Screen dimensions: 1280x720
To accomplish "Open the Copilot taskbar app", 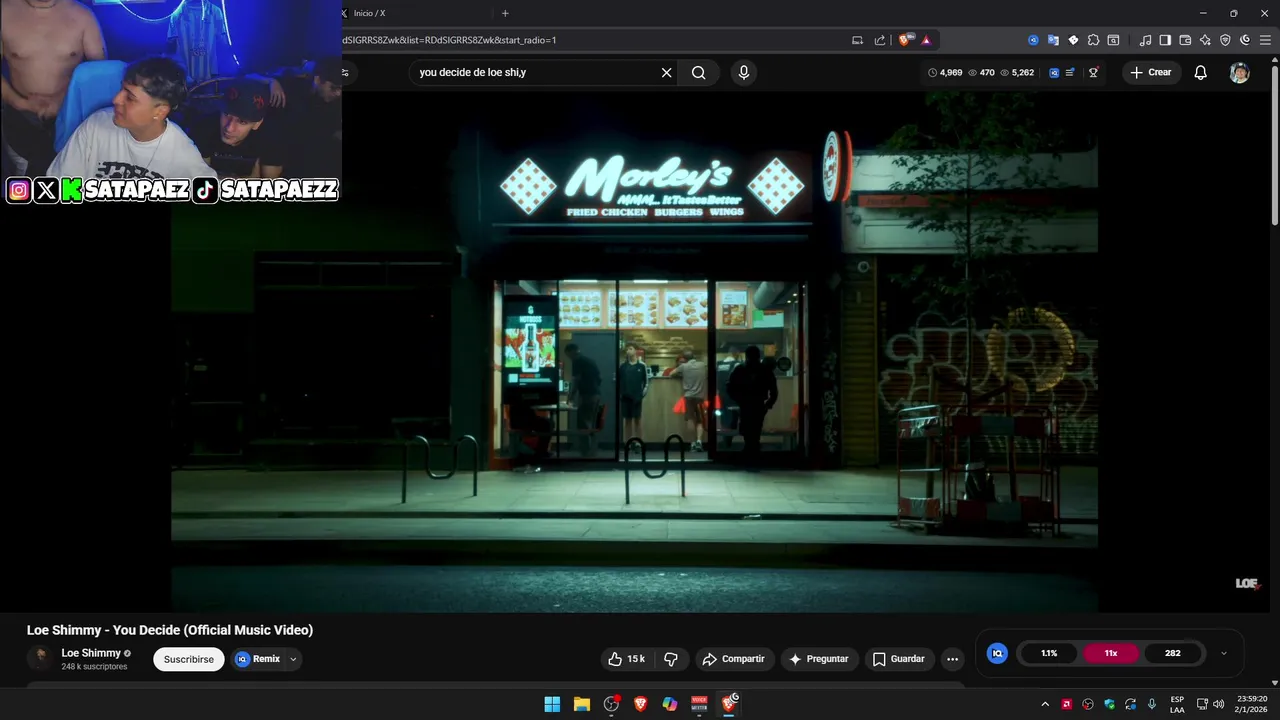I will (x=670, y=704).
